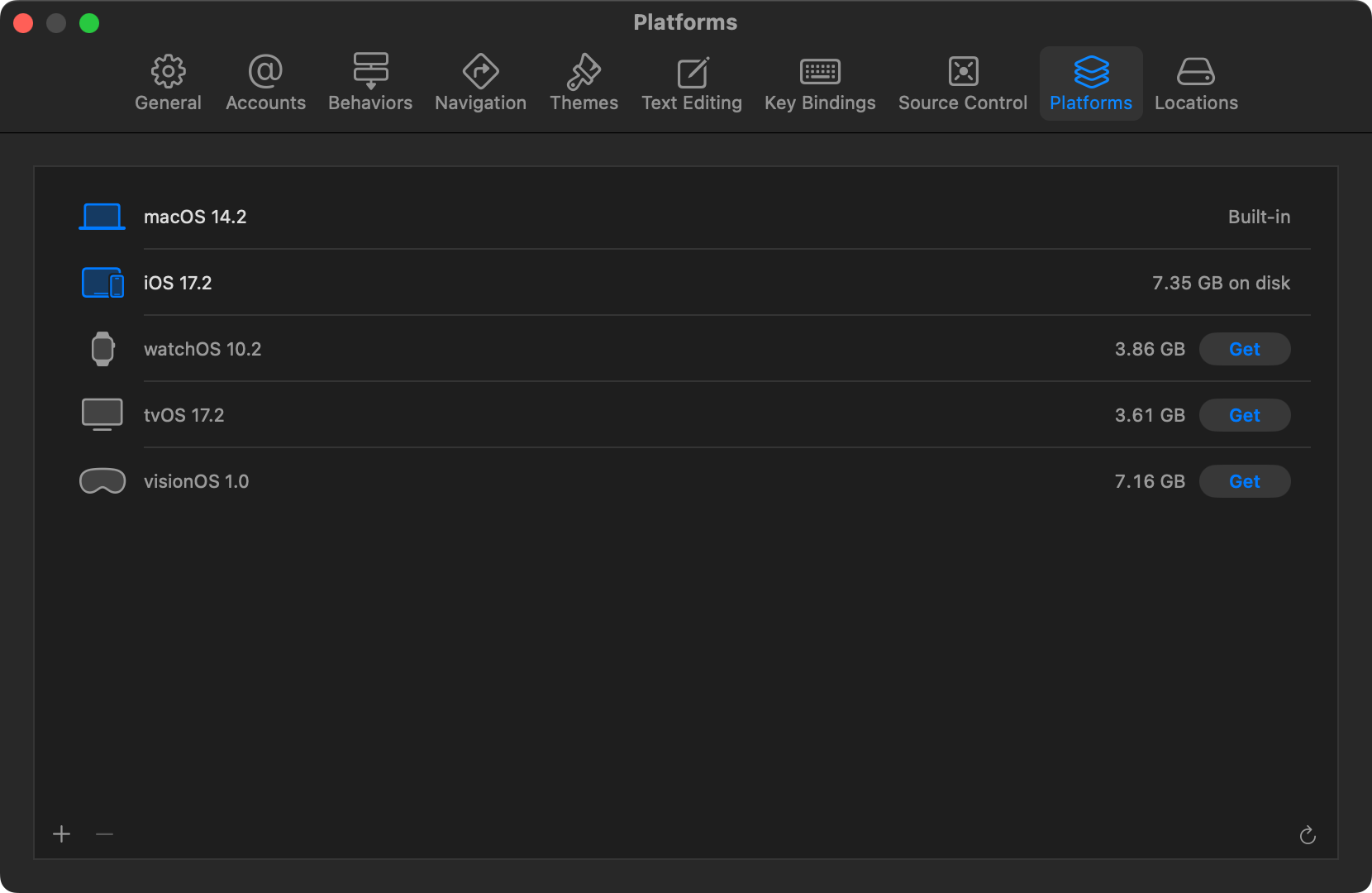Select the Navigation settings icon
This screenshot has width=1372, height=893.
(x=480, y=81)
